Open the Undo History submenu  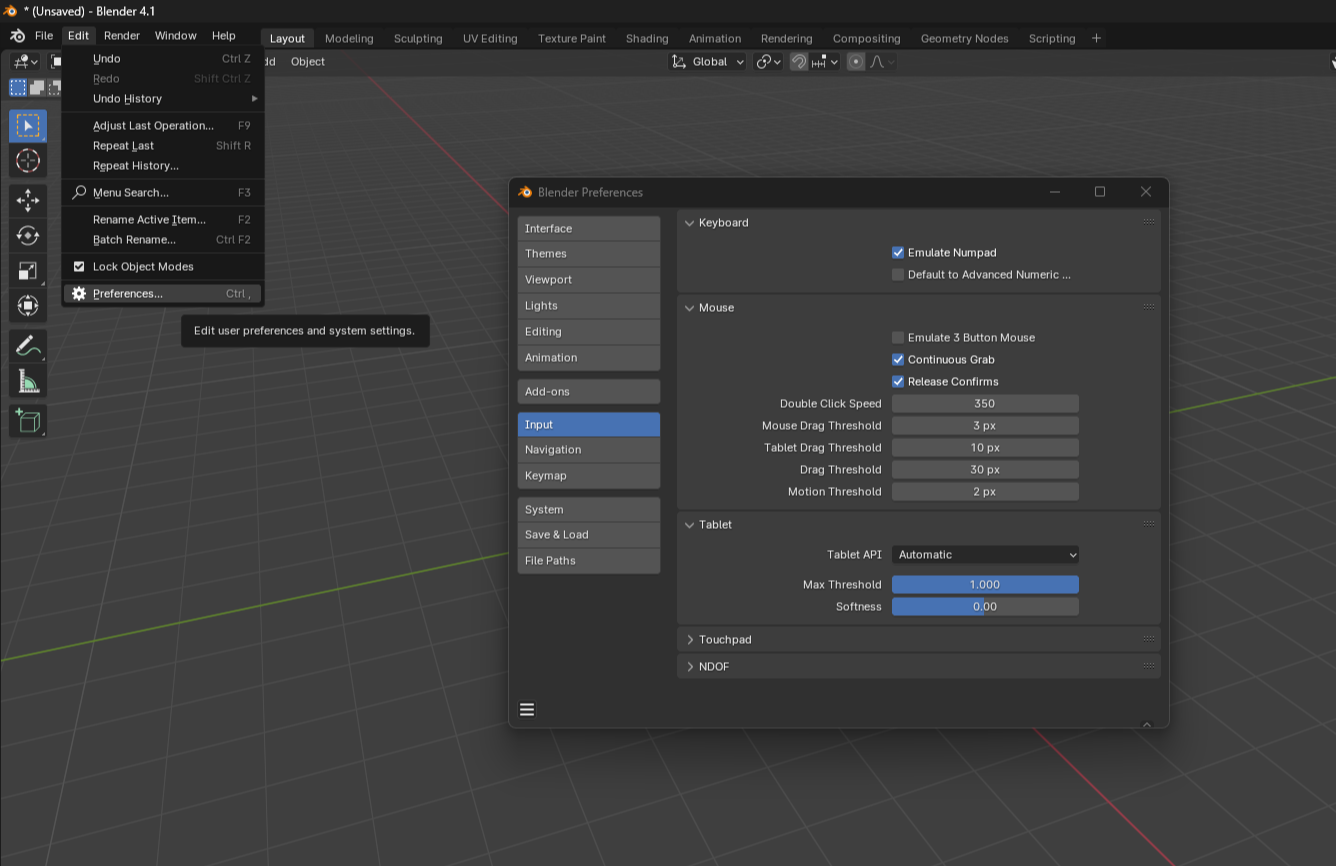point(163,99)
